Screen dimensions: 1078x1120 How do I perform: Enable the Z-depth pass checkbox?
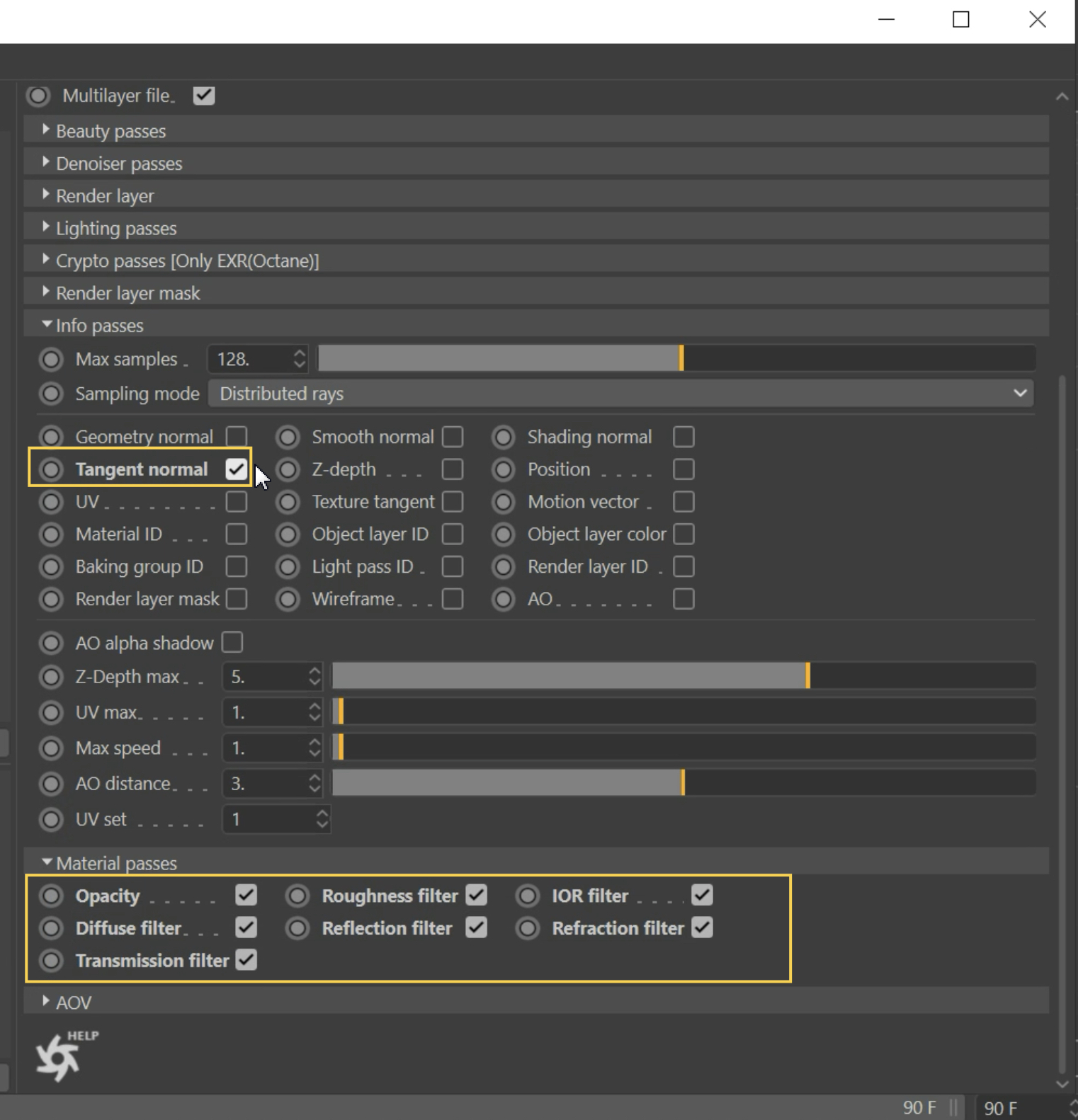453,469
